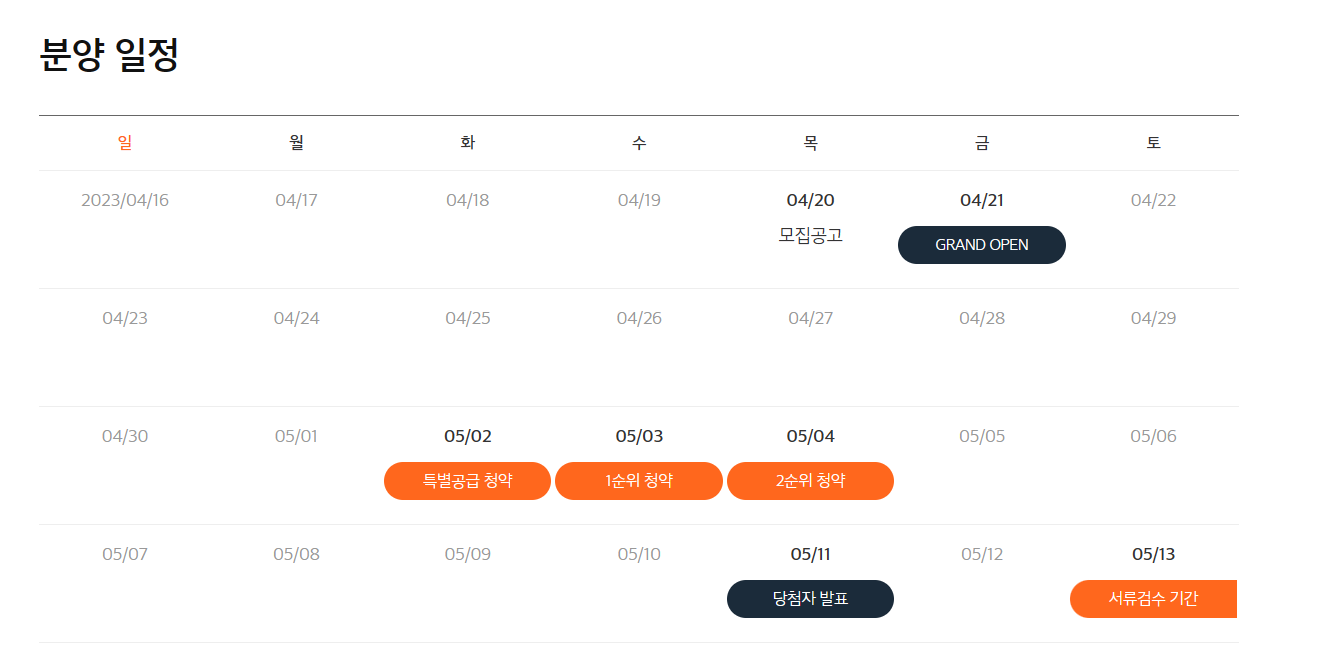Click the 모집공고 label under 04/20
Viewport: 1317px width, 648px height.
(x=810, y=235)
